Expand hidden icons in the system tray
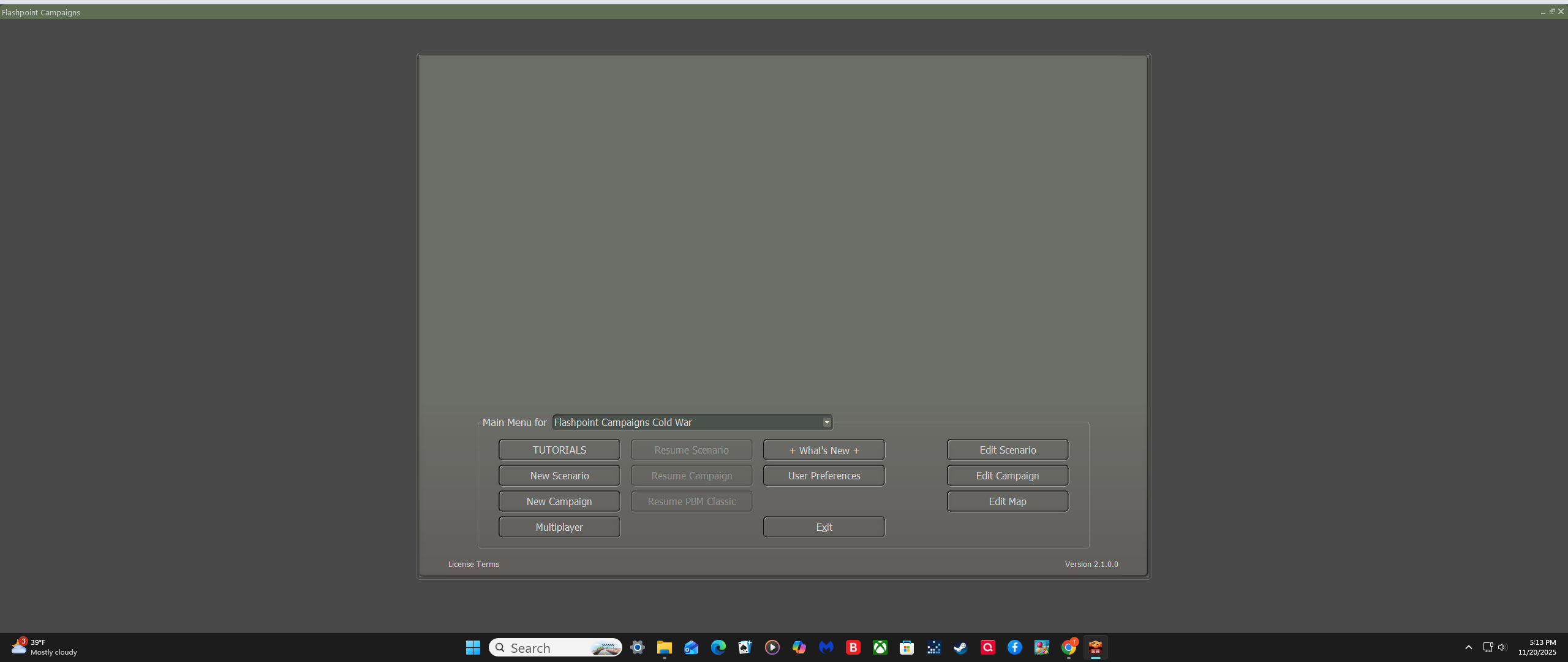Viewport: 1568px width, 662px height. click(x=1468, y=647)
